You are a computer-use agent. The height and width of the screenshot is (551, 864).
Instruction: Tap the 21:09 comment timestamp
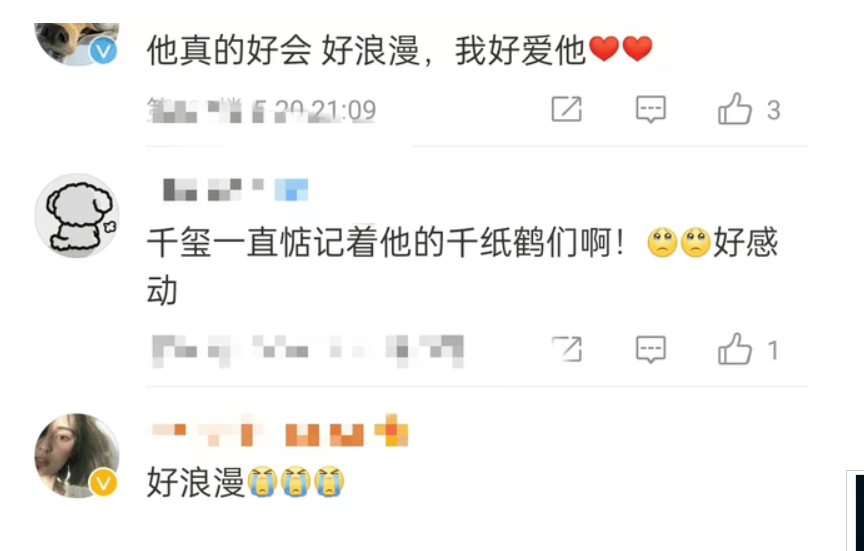click(x=262, y=110)
